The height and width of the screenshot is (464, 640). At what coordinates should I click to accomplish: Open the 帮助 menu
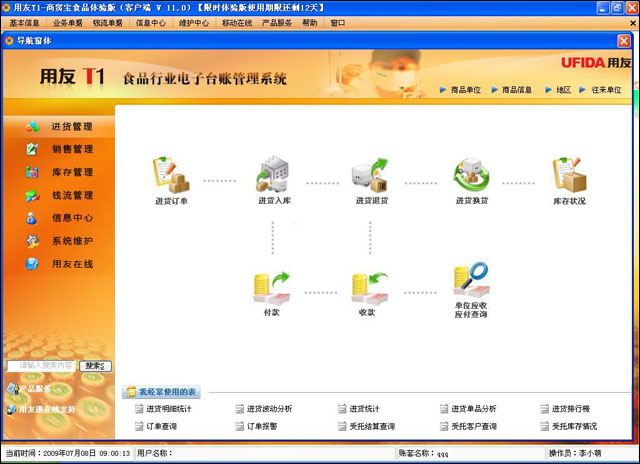tap(309, 23)
